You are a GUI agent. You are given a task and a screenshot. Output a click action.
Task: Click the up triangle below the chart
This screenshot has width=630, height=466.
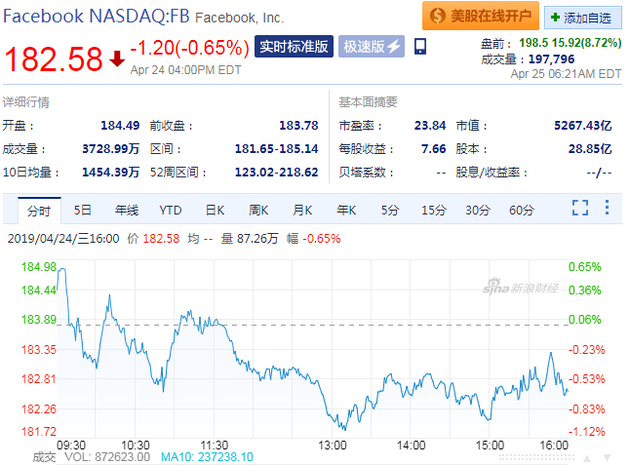click(587, 458)
